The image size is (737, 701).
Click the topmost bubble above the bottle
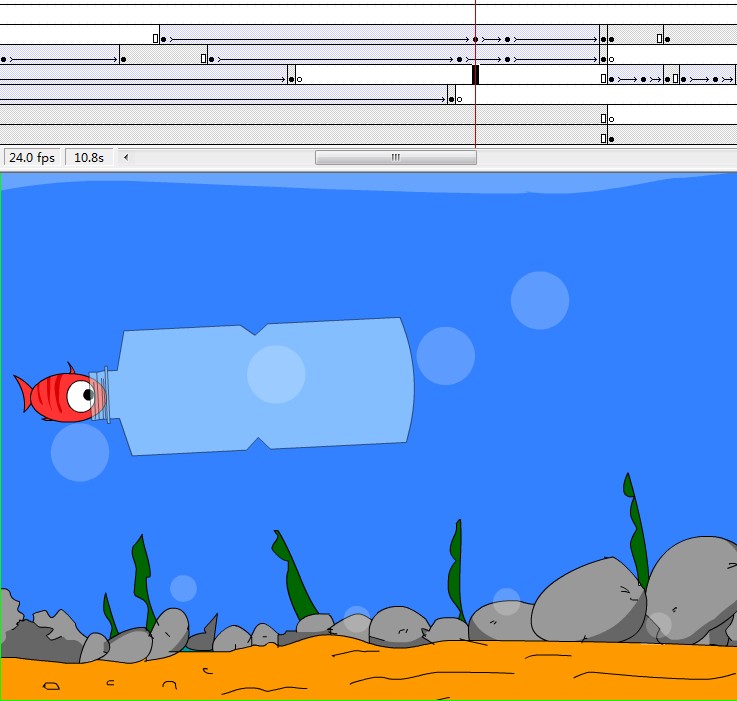[x=540, y=300]
